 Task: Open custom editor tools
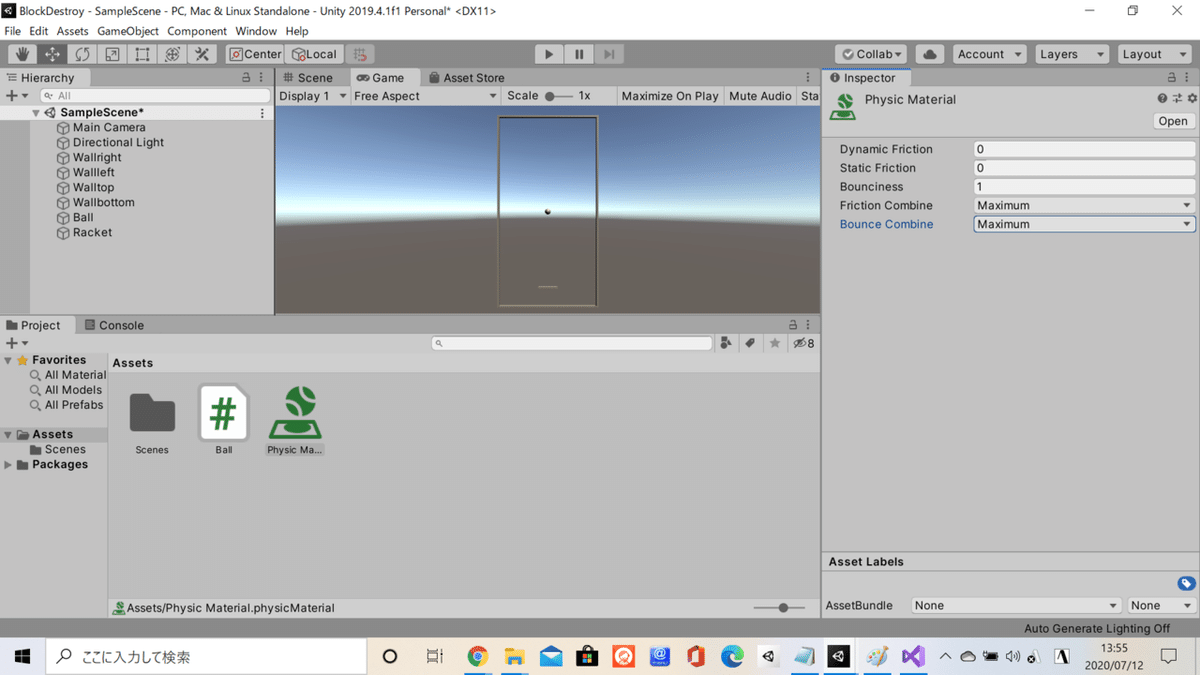click(x=202, y=54)
